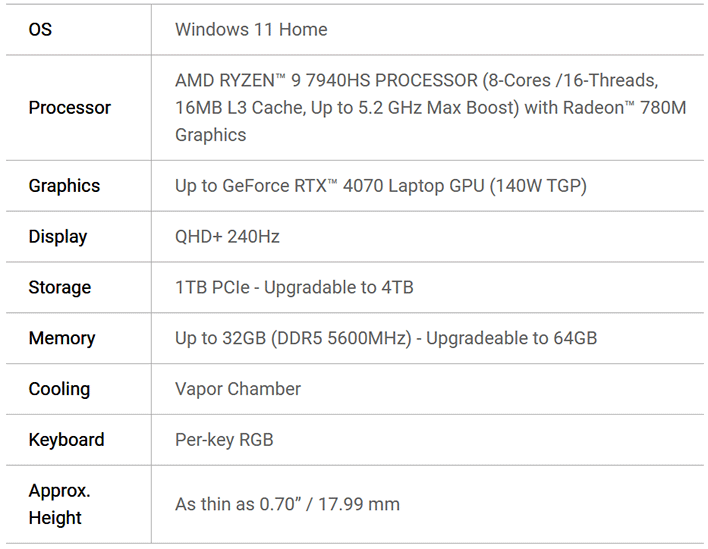Screen dimensions: 708x549
Task: Select the 0.70 inch / 17.99 mm thickness value
Action: tap(330, 504)
